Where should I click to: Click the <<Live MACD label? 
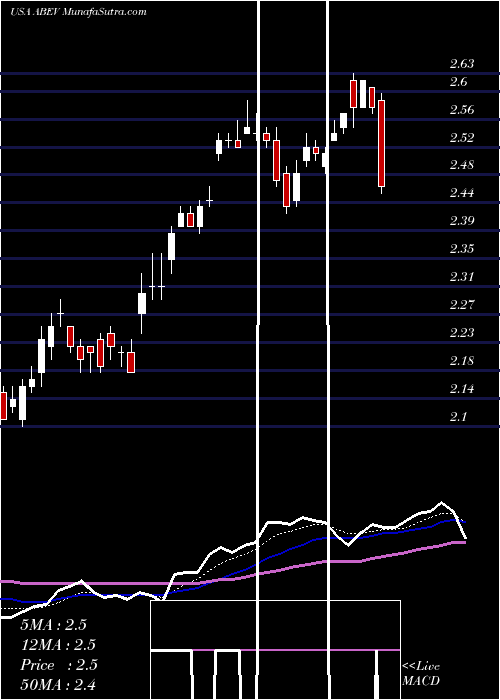pos(421,674)
